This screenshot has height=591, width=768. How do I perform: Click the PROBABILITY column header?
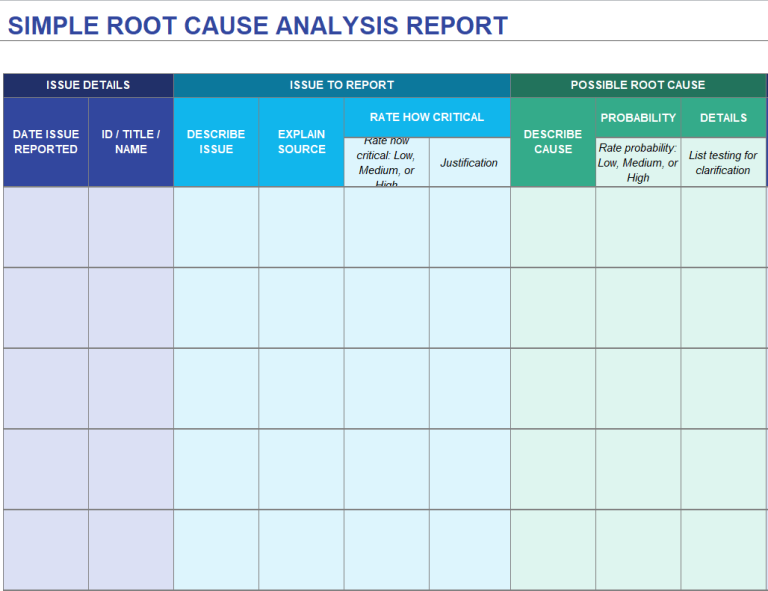638,118
